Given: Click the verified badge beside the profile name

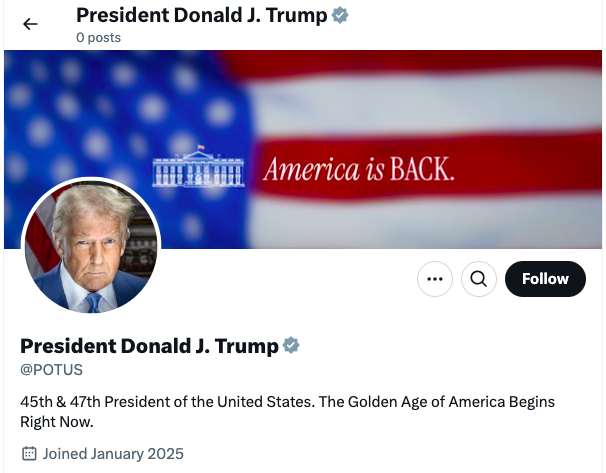Looking at the screenshot, I should [x=291, y=346].
